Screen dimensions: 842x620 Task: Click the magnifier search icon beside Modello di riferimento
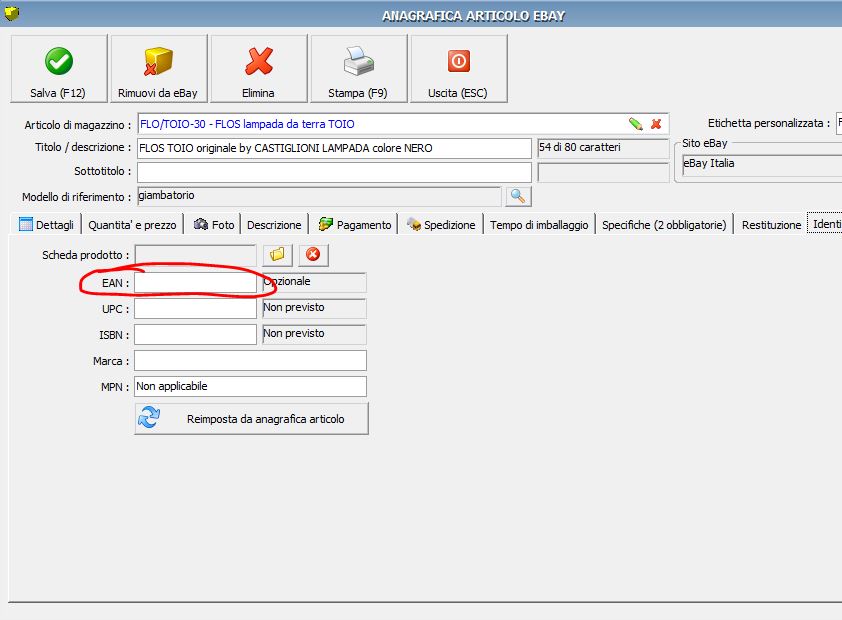click(x=518, y=196)
